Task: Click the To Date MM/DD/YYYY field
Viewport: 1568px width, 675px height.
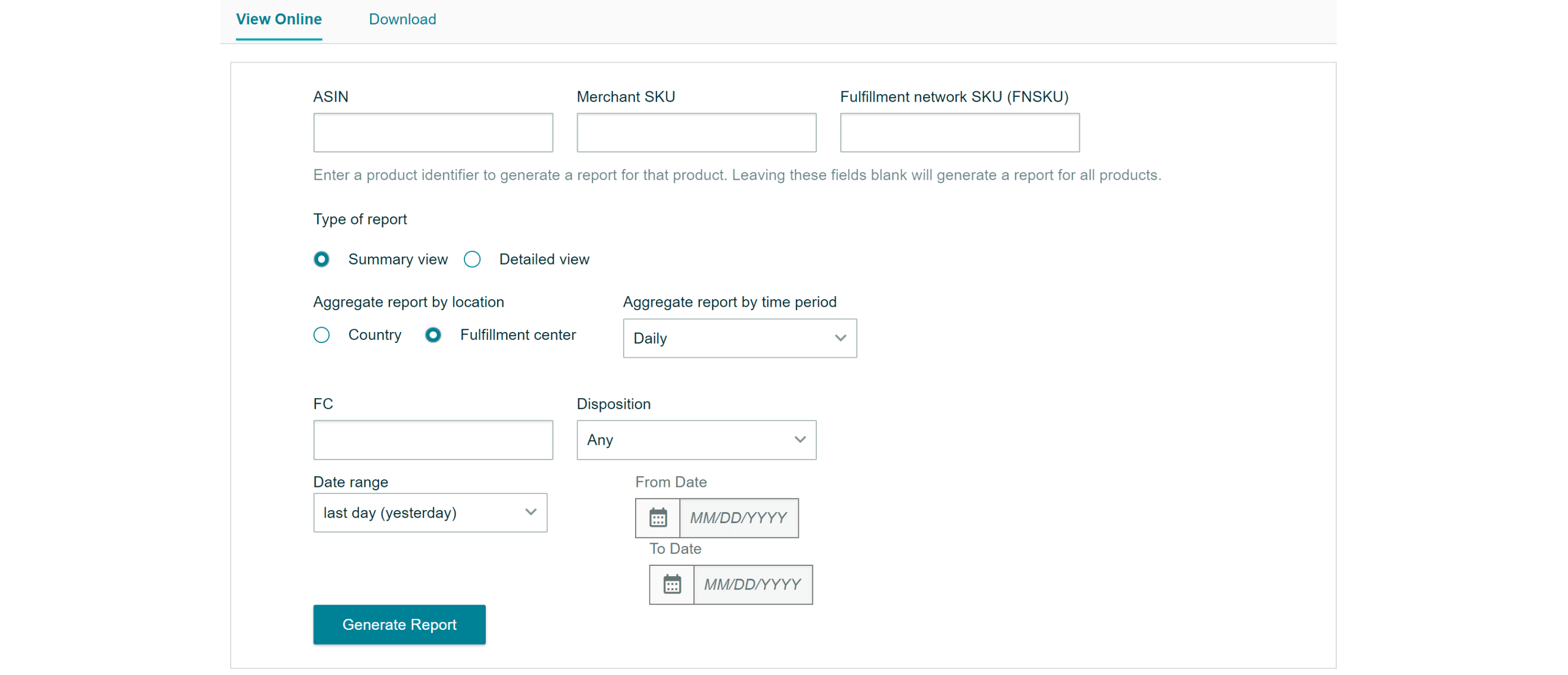Action: 753,585
